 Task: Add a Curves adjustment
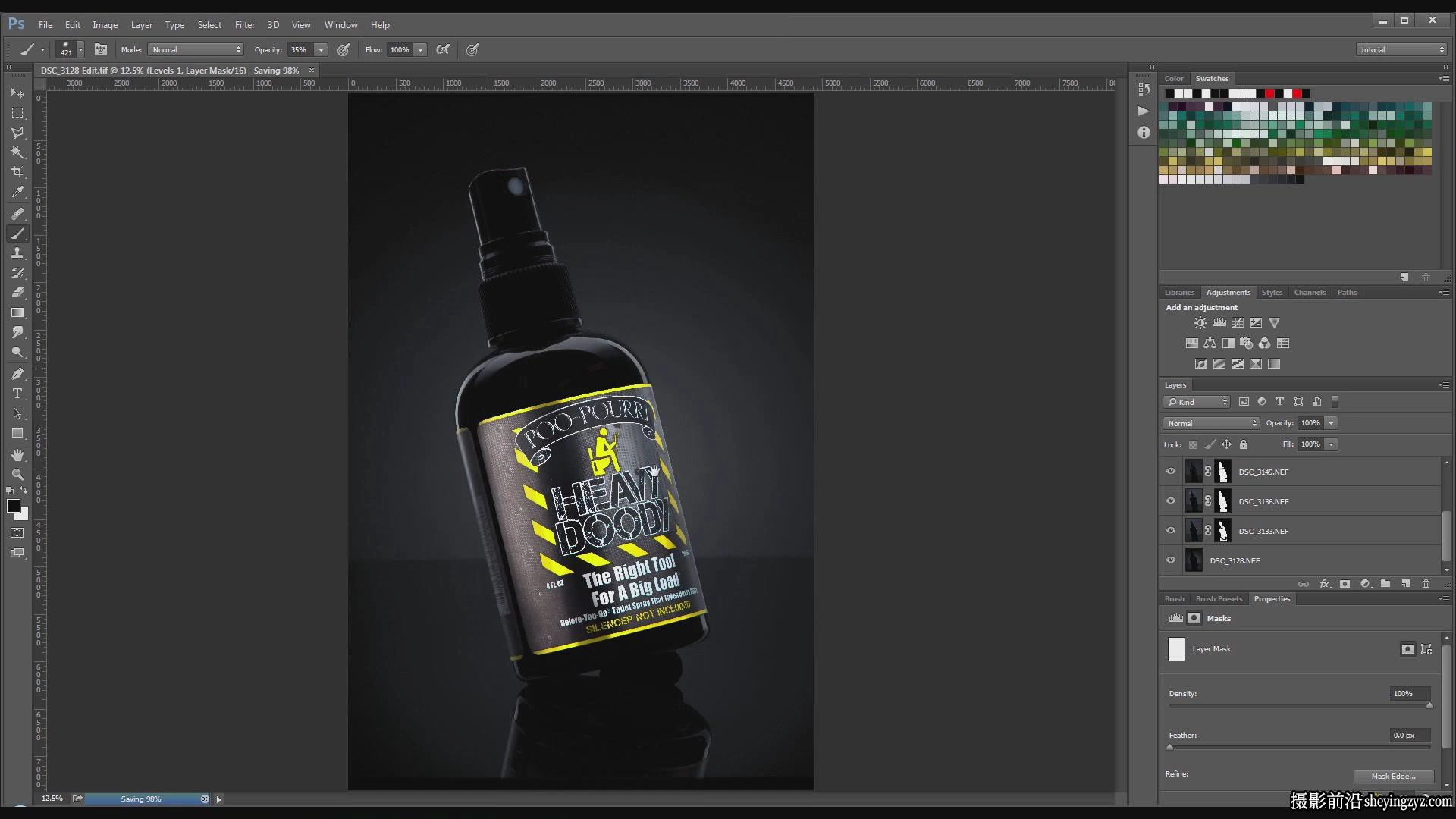pyautogui.click(x=1238, y=323)
